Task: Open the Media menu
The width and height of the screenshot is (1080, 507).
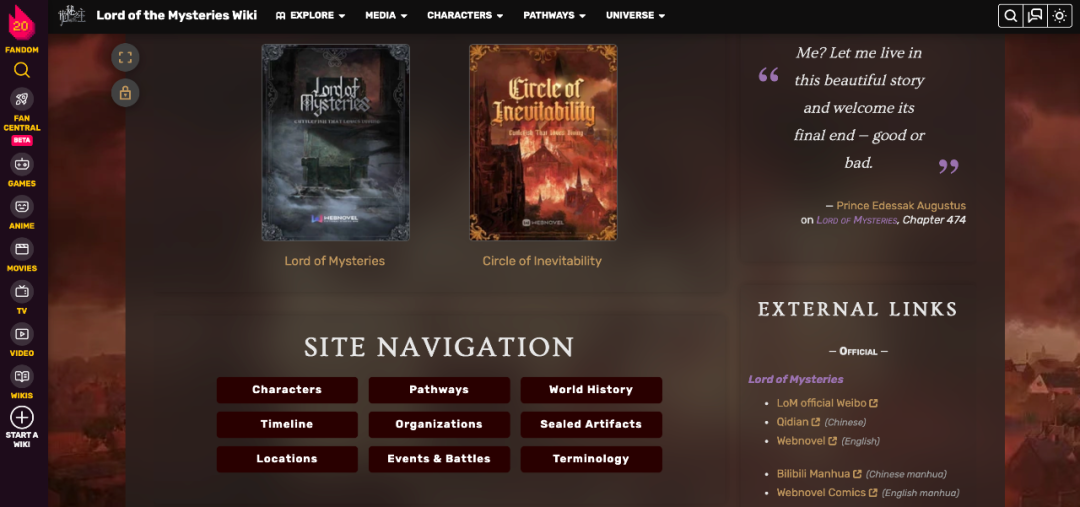Action: pos(386,15)
